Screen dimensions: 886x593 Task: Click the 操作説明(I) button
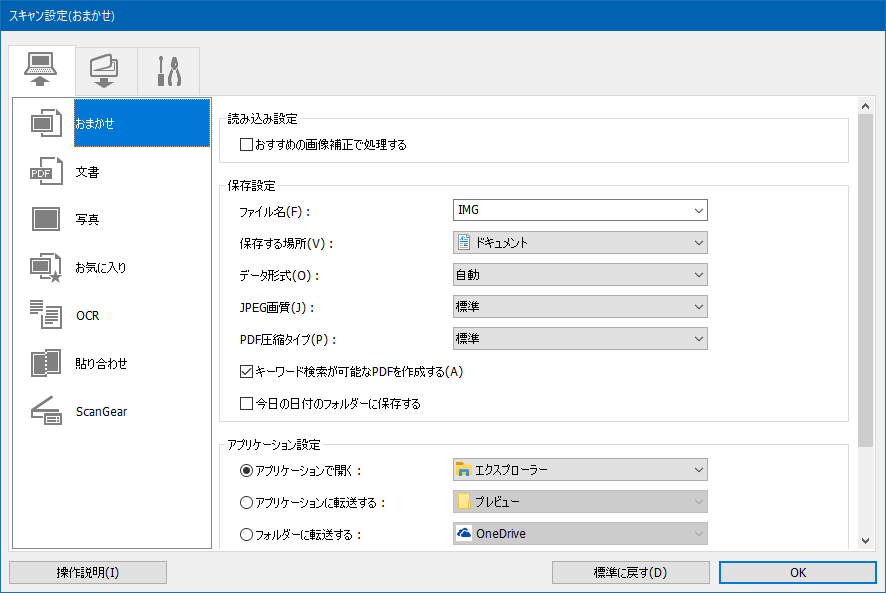click(88, 573)
